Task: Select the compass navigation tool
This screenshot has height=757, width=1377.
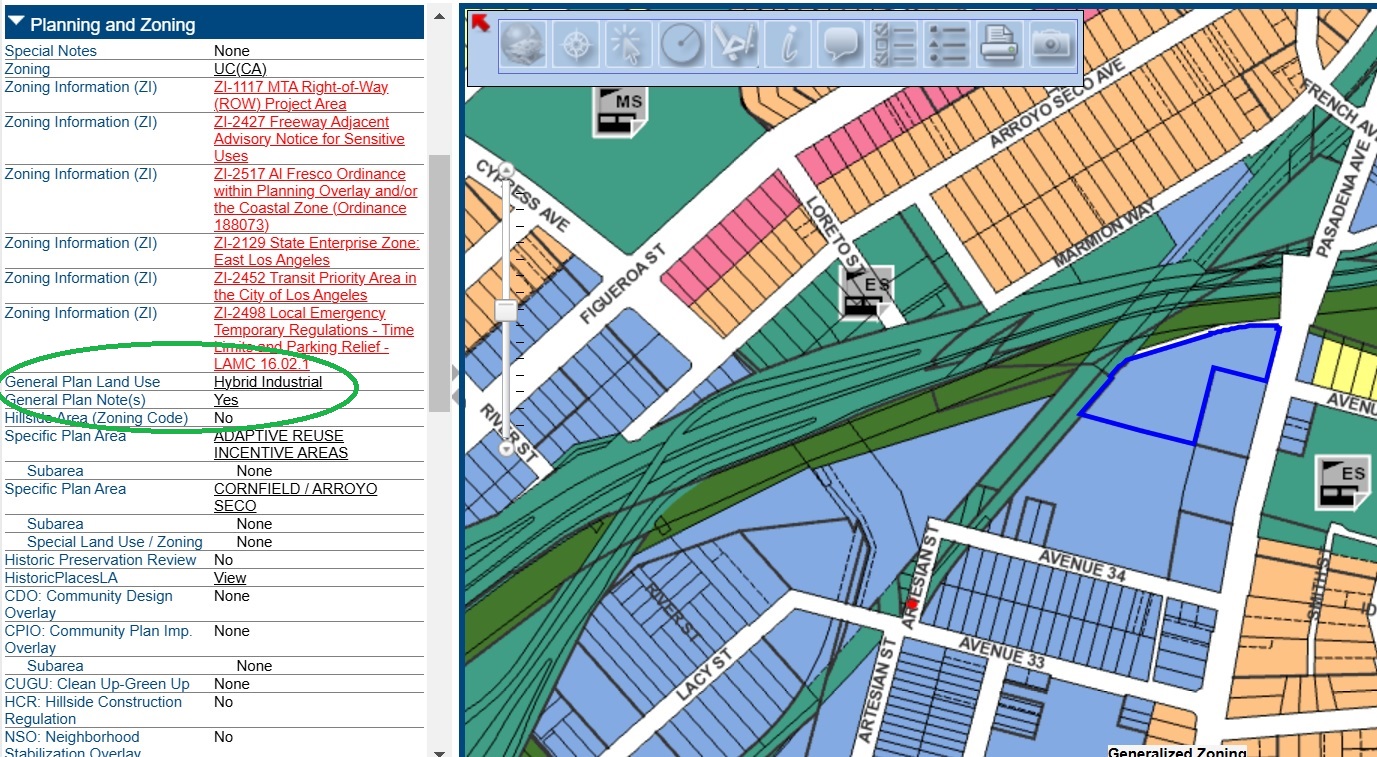Action: (576, 45)
